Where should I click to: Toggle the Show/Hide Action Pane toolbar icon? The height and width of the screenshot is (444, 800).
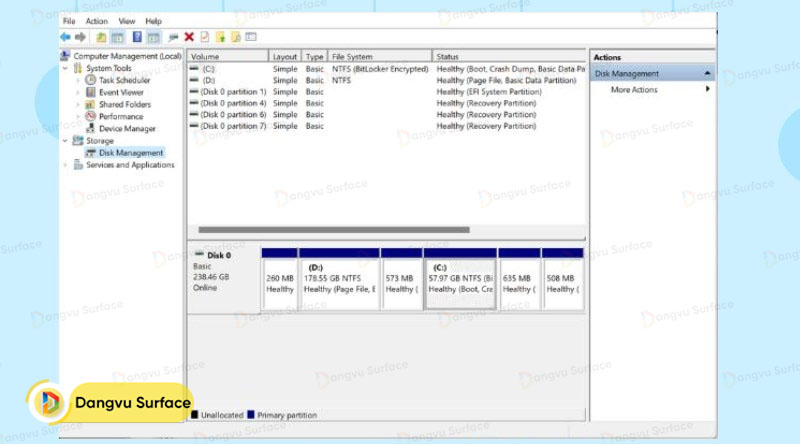click(x=154, y=37)
